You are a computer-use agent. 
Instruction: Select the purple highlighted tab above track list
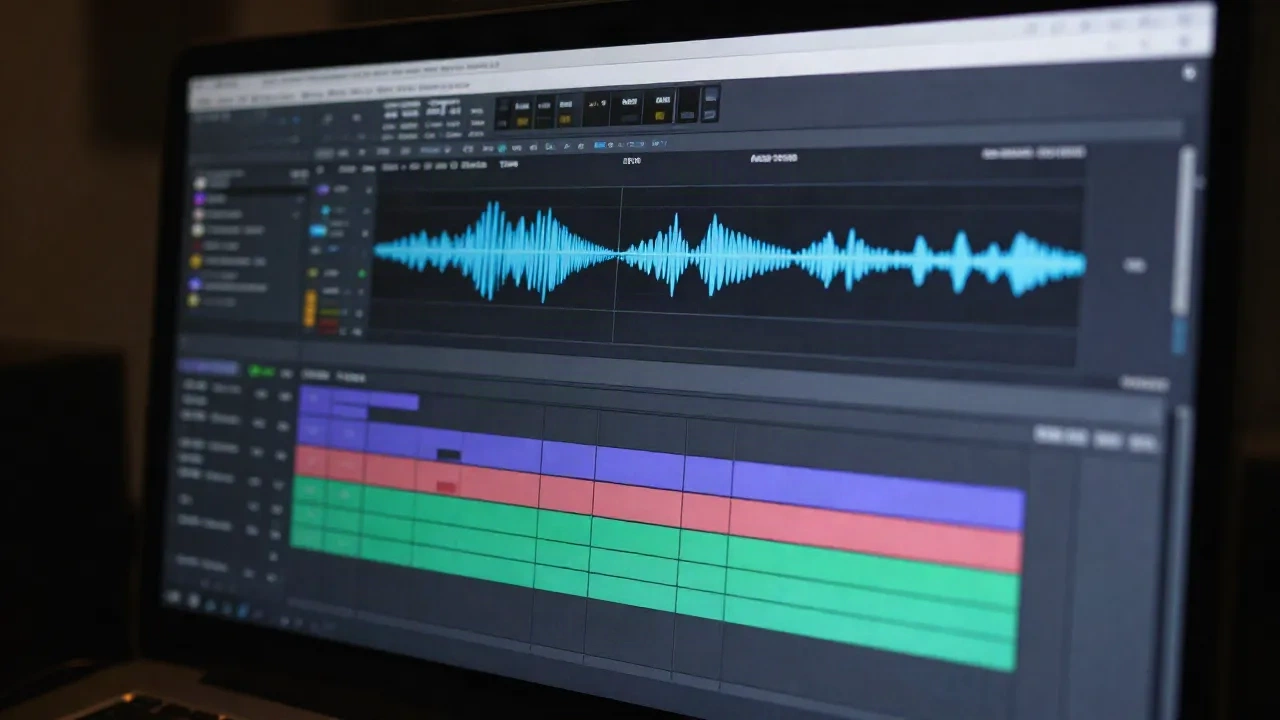click(x=208, y=368)
